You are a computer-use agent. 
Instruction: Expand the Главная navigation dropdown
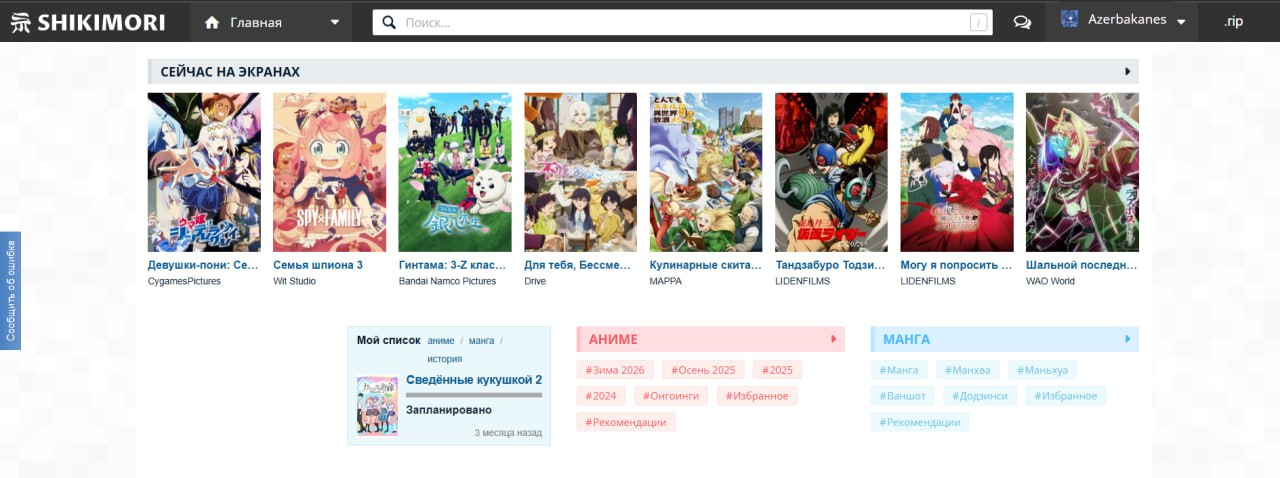(x=334, y=22)
